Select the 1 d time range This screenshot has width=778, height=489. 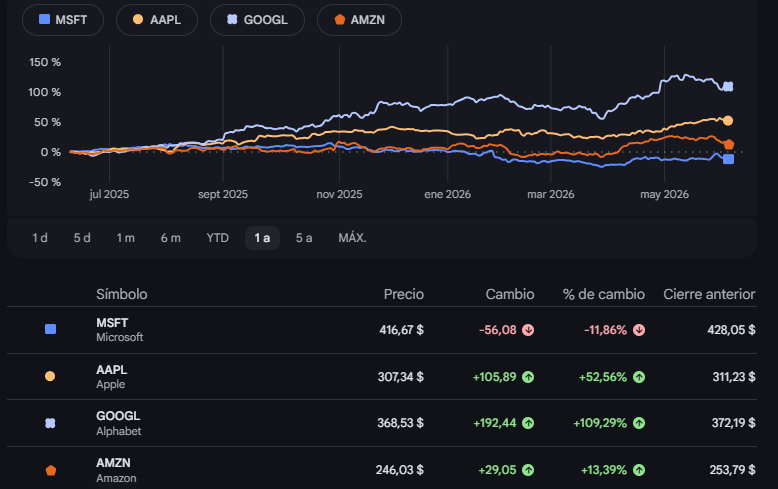[40, 238]
